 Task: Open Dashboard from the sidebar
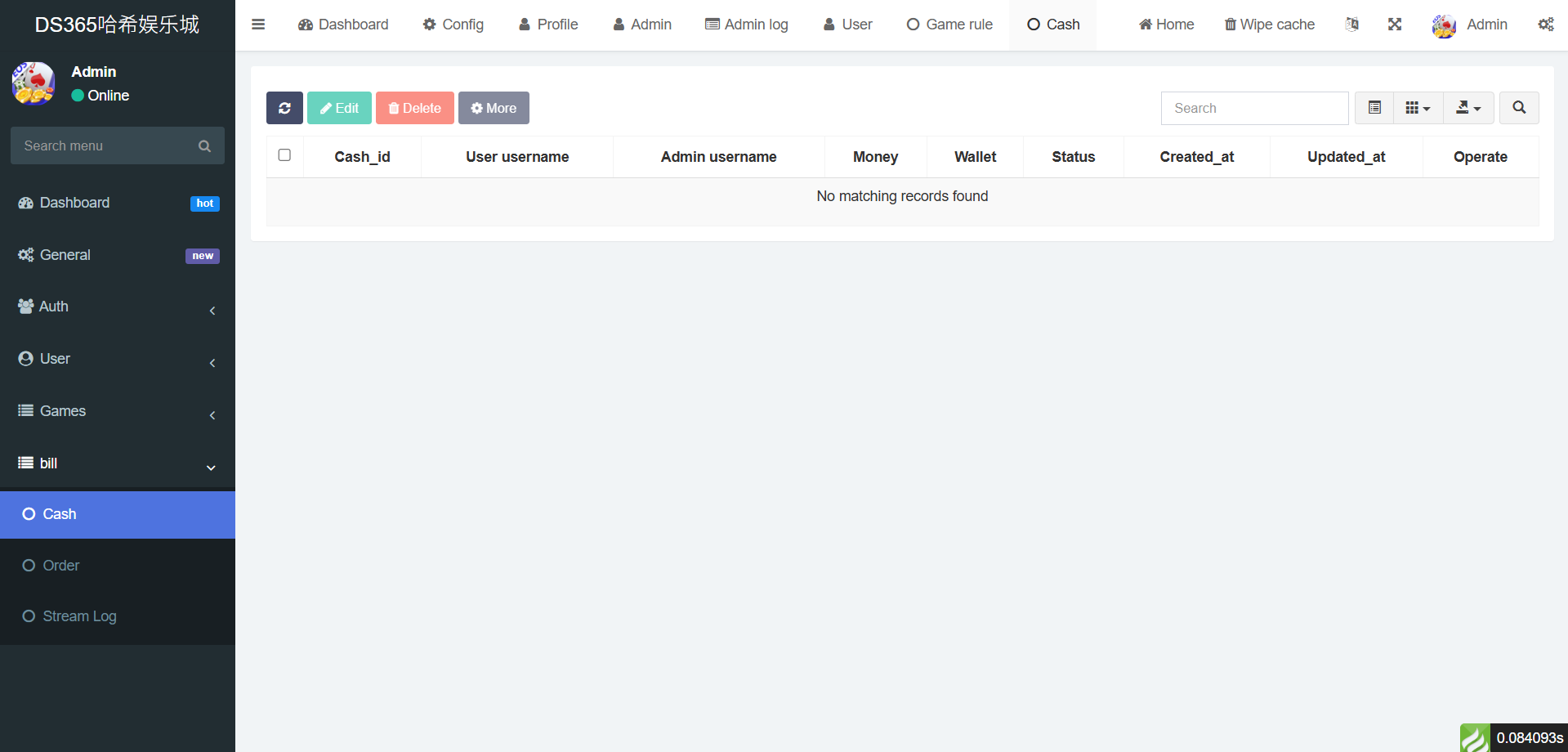(118, 203)
